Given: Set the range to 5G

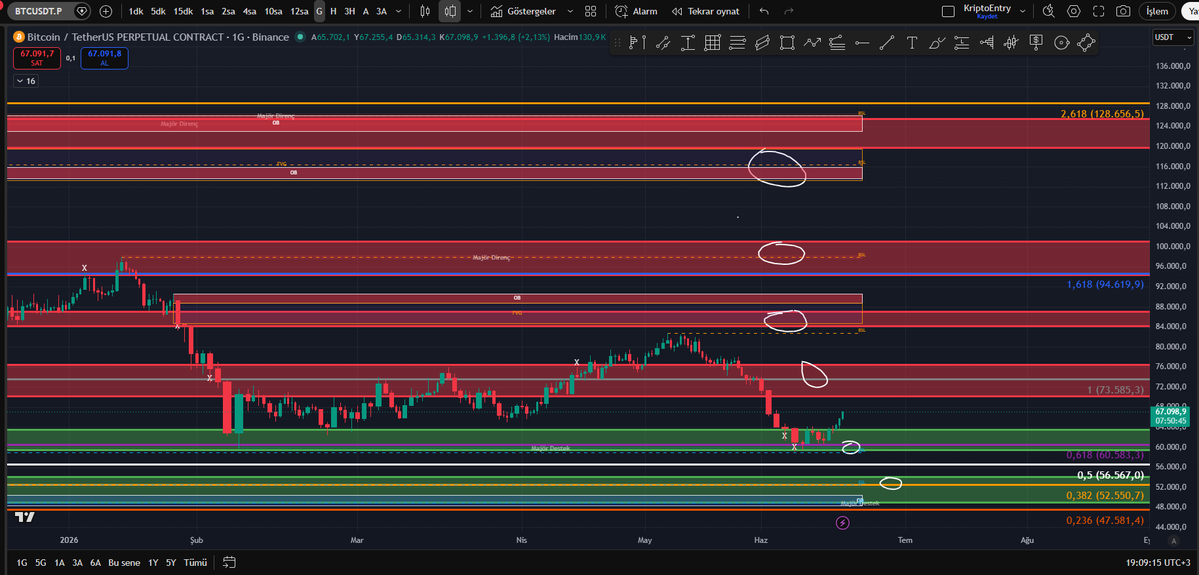Looking at the screenshot, I should pos(41,563).
